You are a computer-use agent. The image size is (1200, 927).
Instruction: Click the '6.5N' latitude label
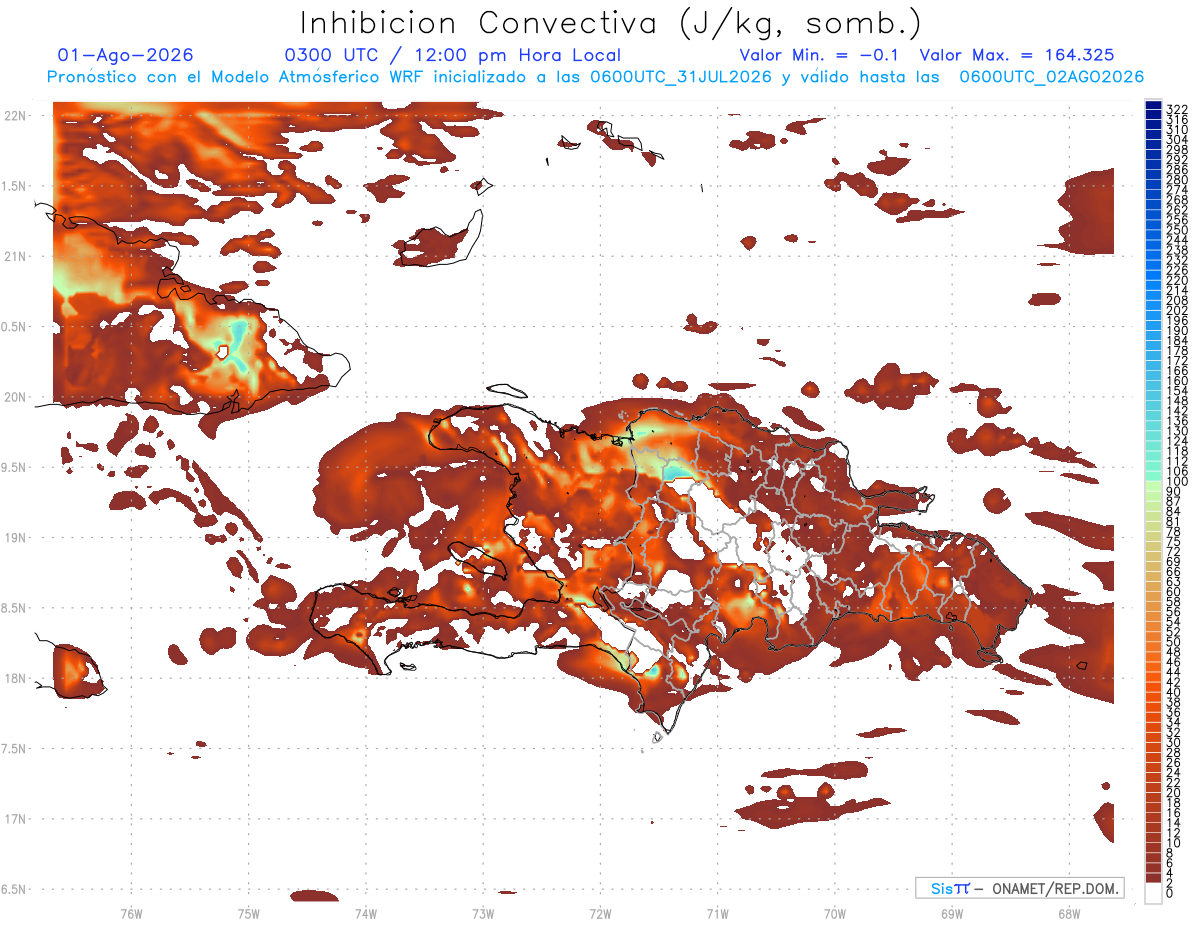[x=14, y=889]
